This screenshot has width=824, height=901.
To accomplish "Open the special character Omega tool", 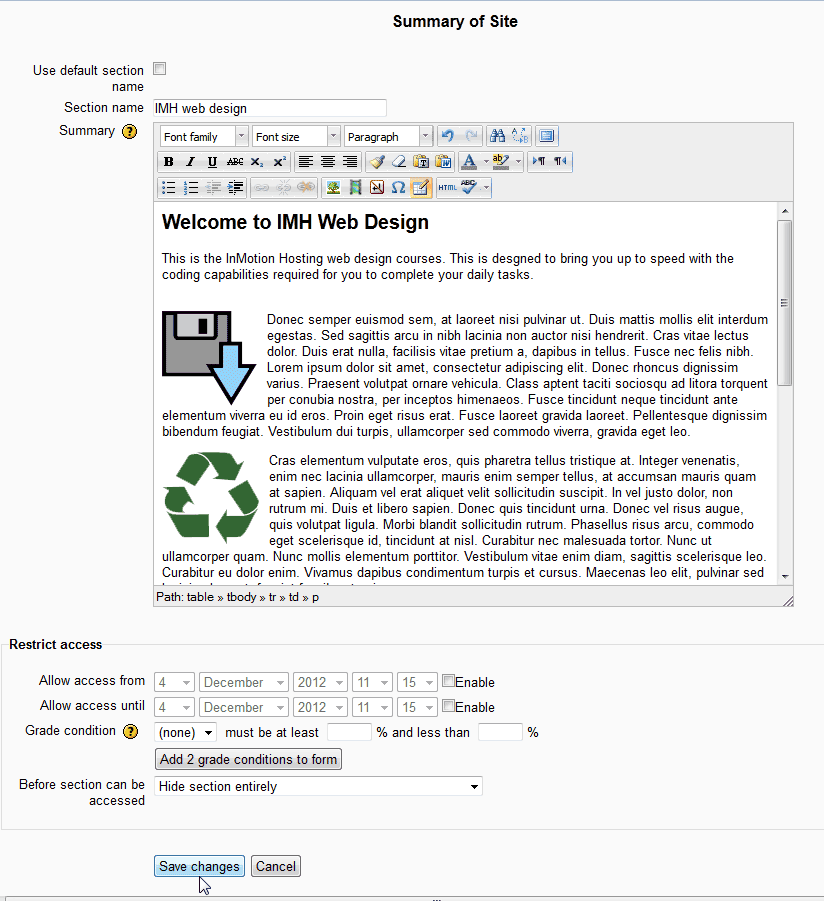I will click(x=398, y=187).
